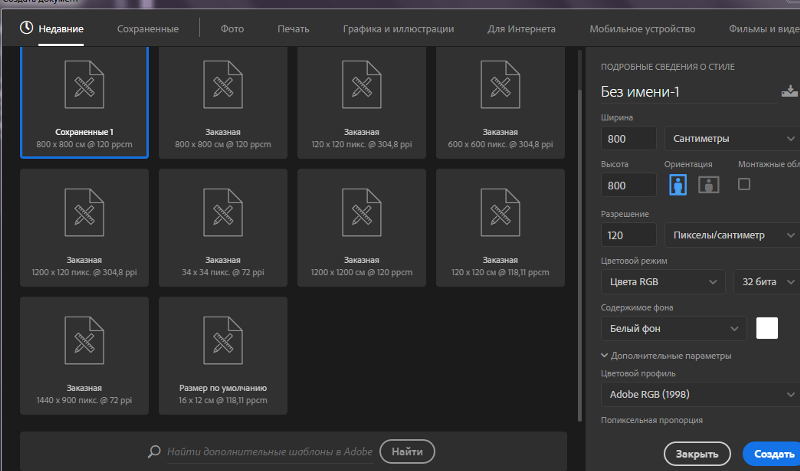Click Высота height input field
The height and width of the screenshot is (471, 800).
(x=629, y=185)
